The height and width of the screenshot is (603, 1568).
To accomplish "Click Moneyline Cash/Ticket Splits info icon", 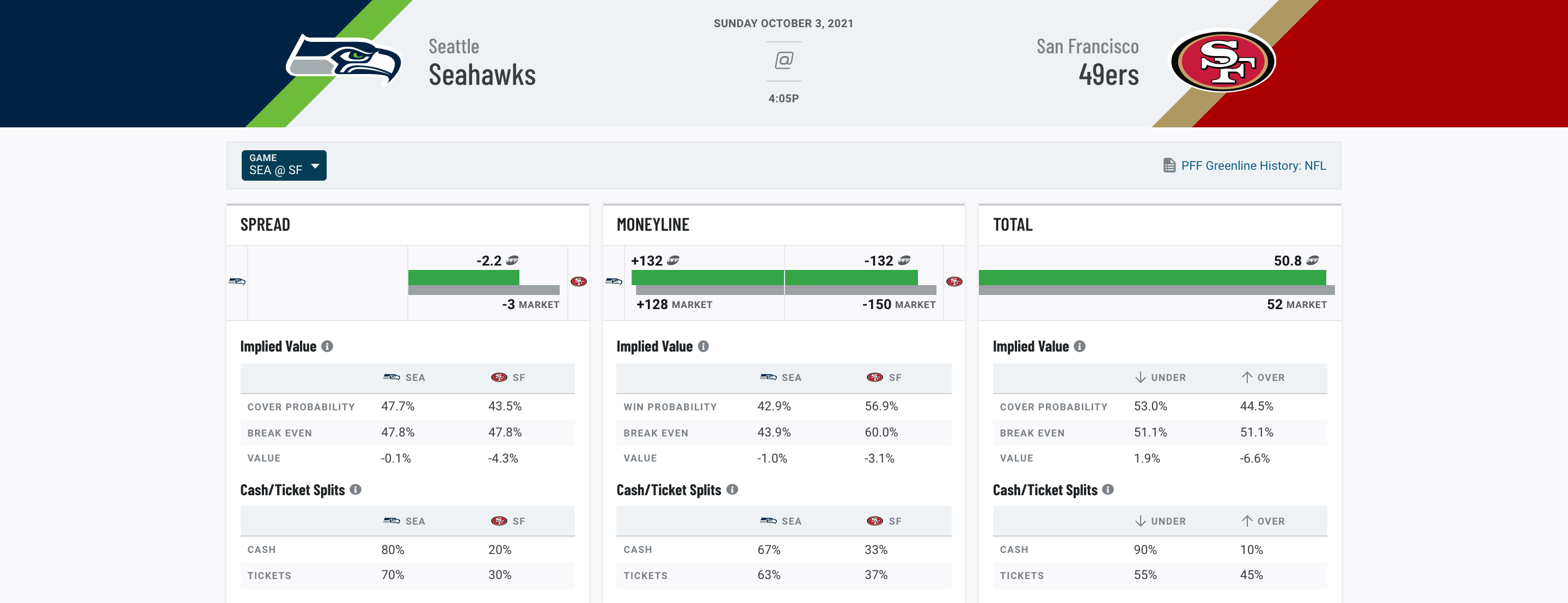I will [x=732, y=489].
